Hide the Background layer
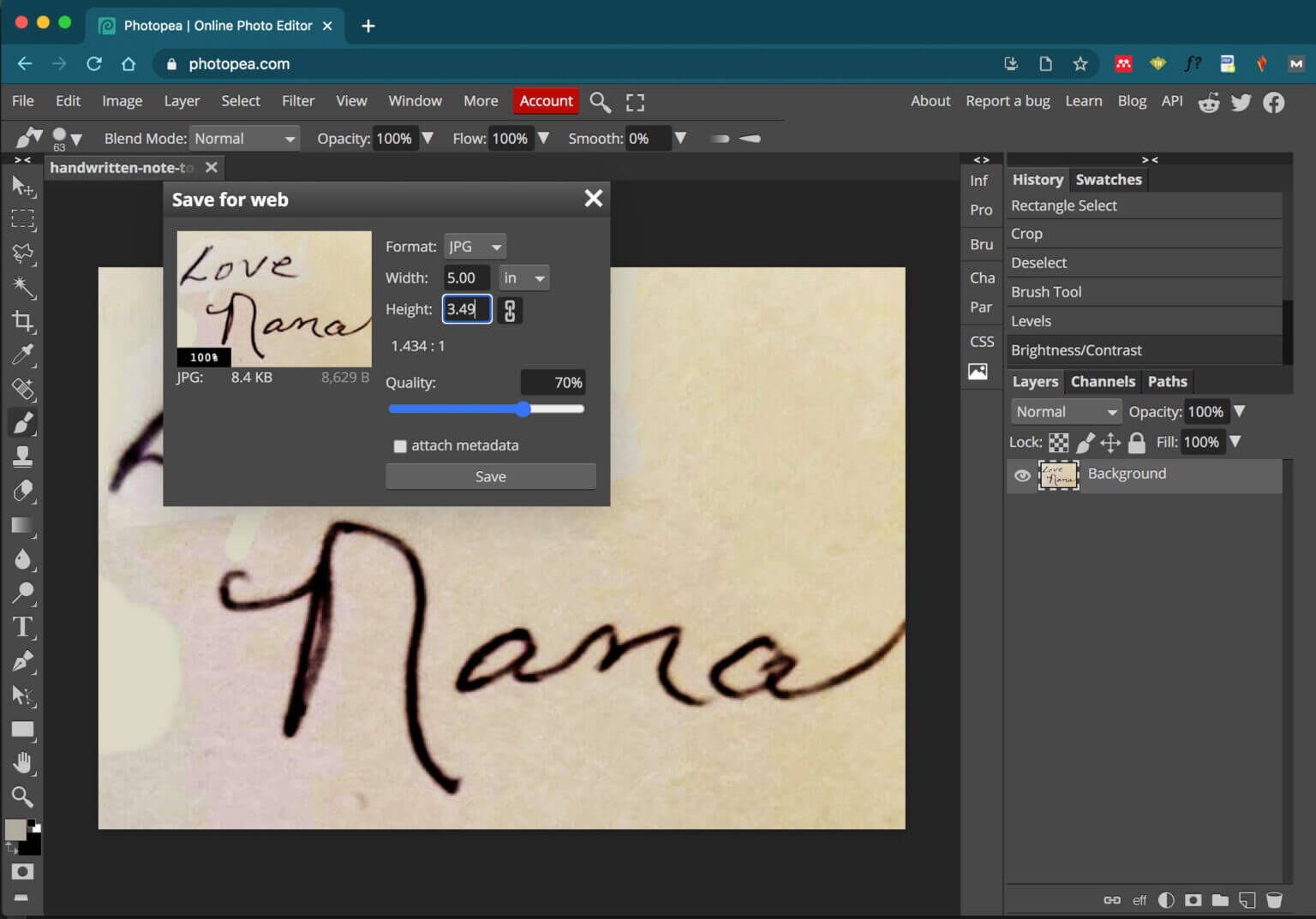The height and width of the screenshot is (919, 1316). click(x=1022, y=475)
